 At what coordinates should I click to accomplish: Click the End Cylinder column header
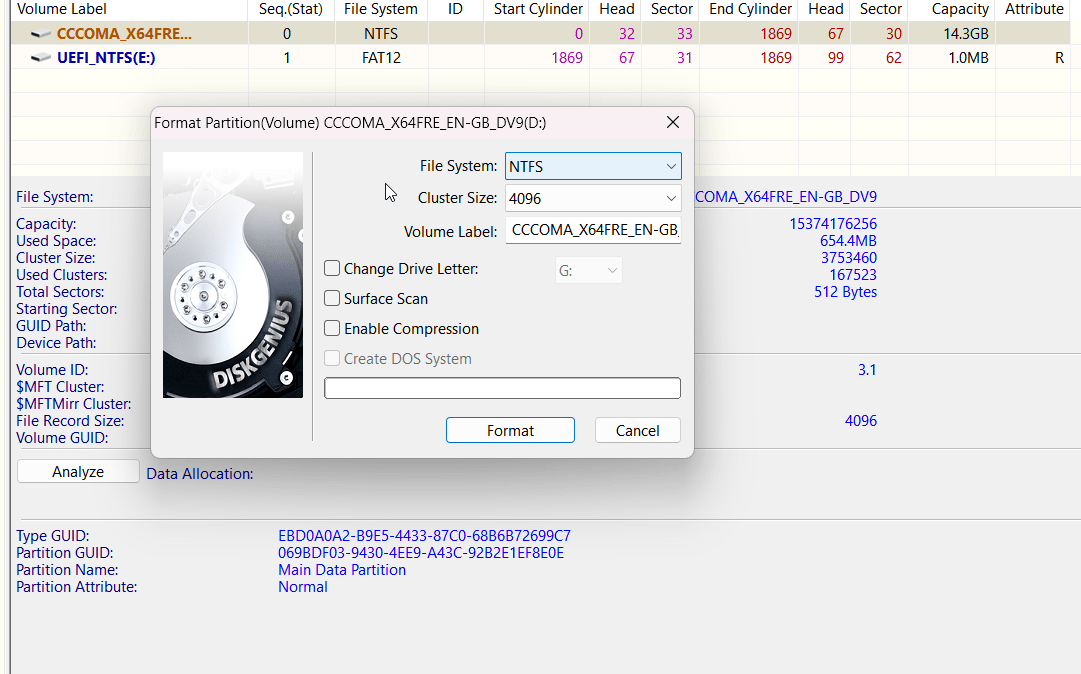(x=750, y=9)
